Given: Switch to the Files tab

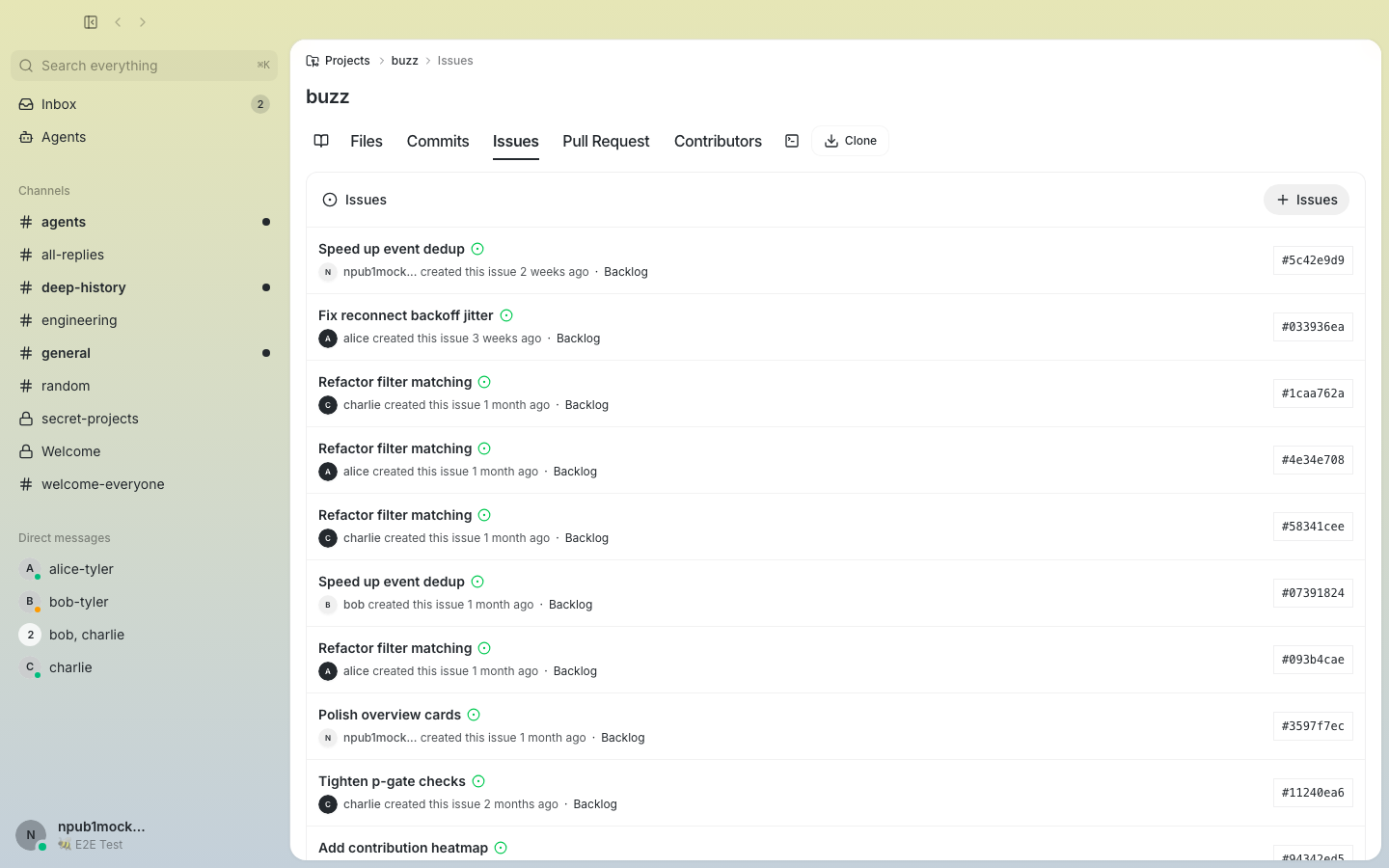Looking at the screenshot, I should pyautogui.click(x=367, y=141).
